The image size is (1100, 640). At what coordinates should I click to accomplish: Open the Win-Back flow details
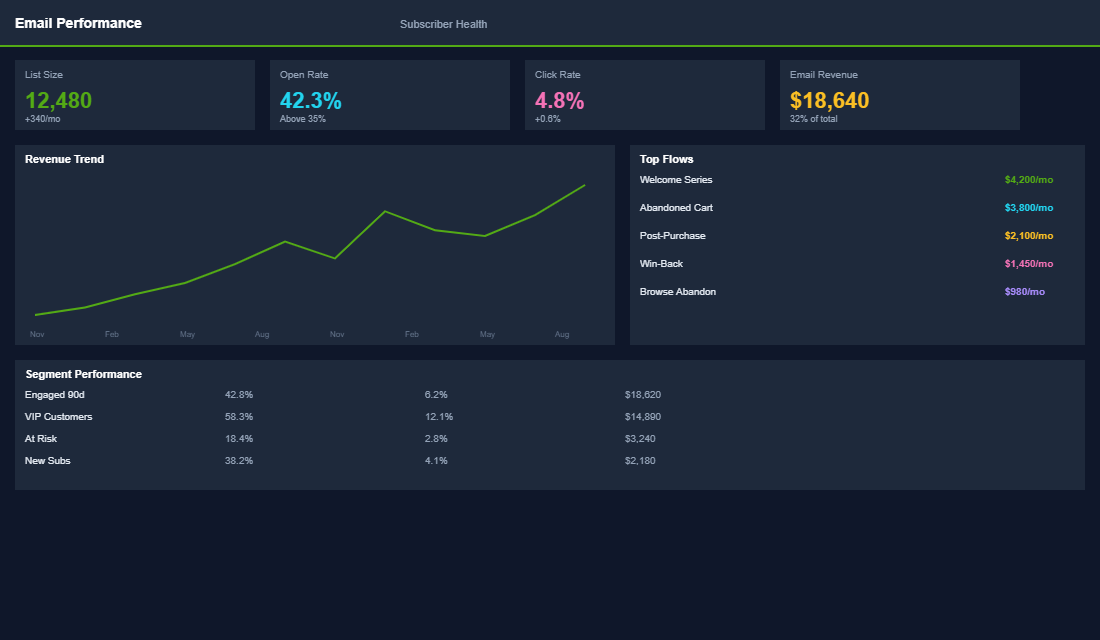pyautogui.click(x=661, y=263)
